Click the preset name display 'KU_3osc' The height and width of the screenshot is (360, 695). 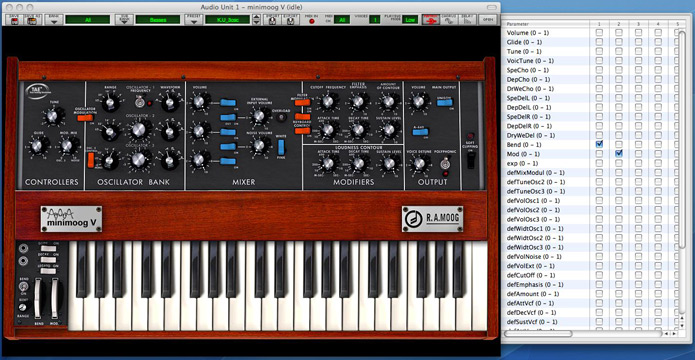coord(227,20)
